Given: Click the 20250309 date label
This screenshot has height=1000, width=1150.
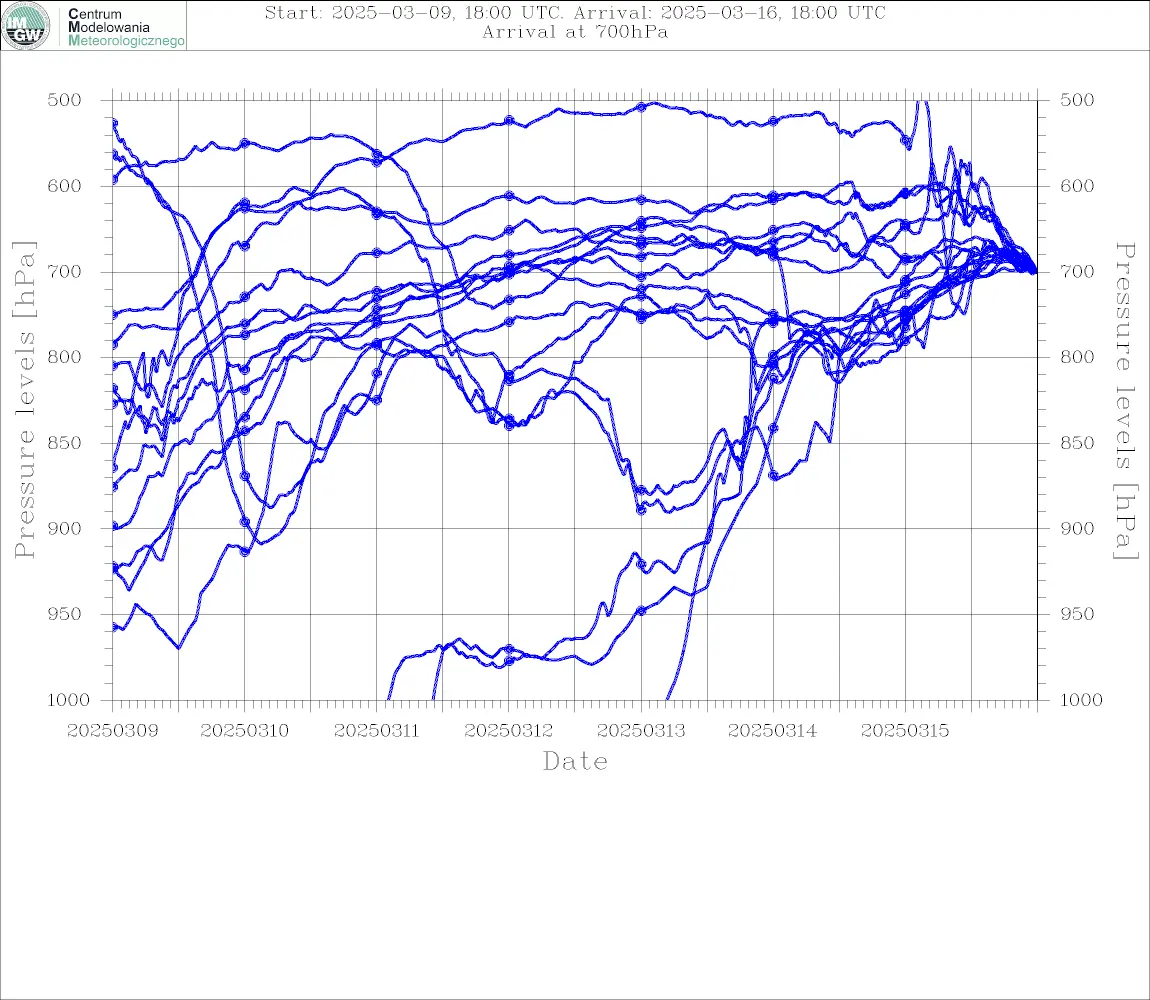Looking at the screenshot, I should click(112, 731).
